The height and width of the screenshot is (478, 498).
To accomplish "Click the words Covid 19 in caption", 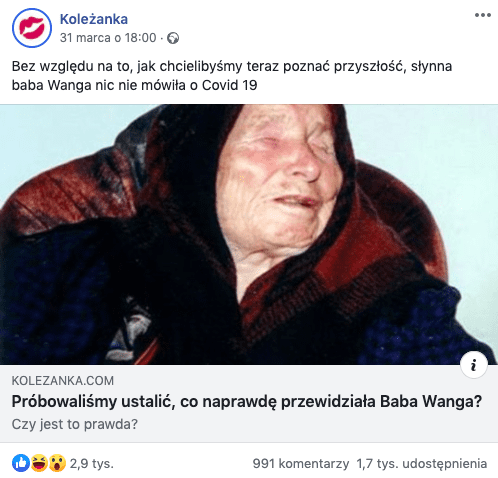I will (229, 85).
